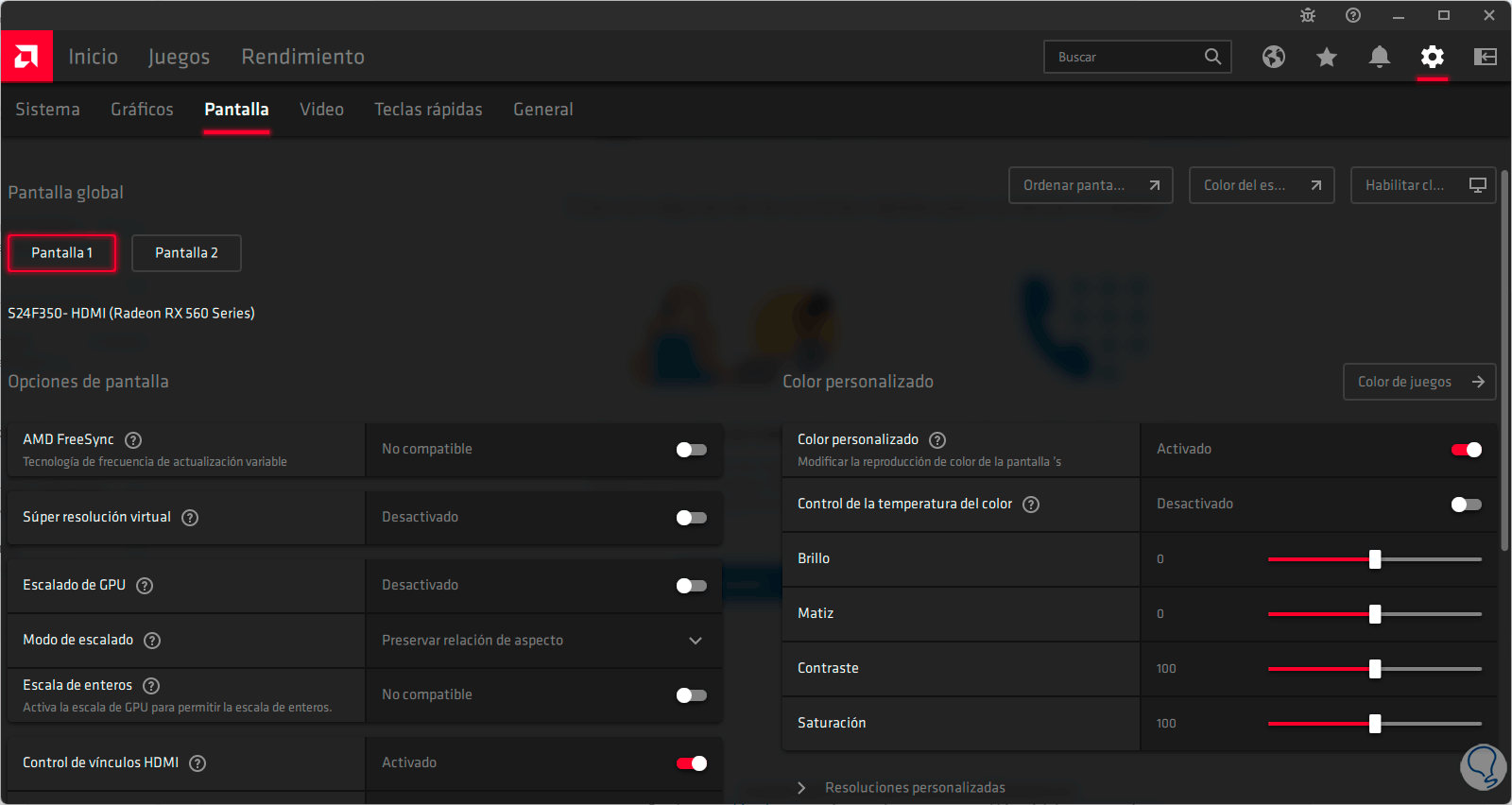Open Teclas rápidas tab
The width and height of the screenshot is (1512, 805).
point(428,110)
